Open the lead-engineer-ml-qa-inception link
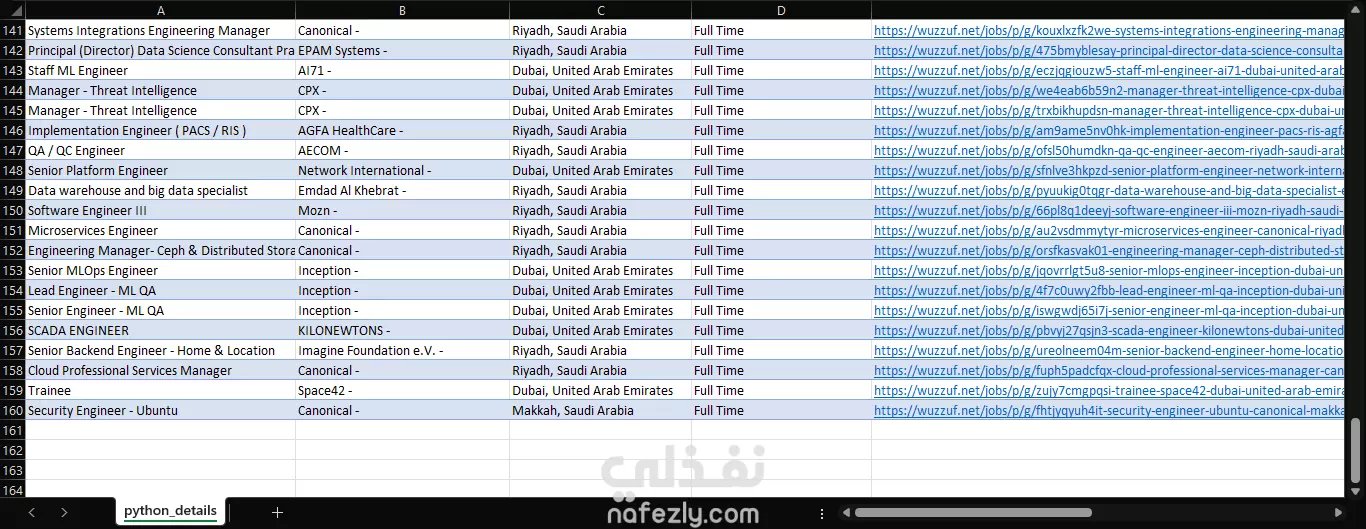 [1109, 290]
